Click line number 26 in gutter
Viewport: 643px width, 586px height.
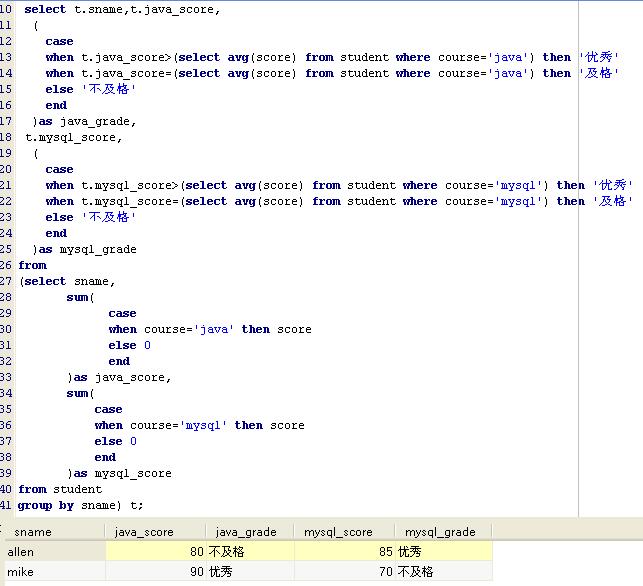point(6,265)
